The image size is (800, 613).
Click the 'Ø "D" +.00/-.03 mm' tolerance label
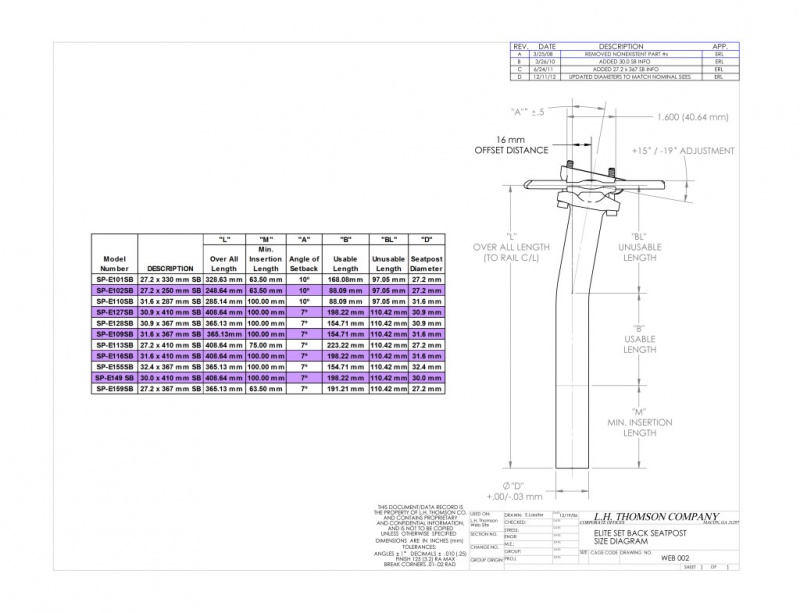[514, 491]
